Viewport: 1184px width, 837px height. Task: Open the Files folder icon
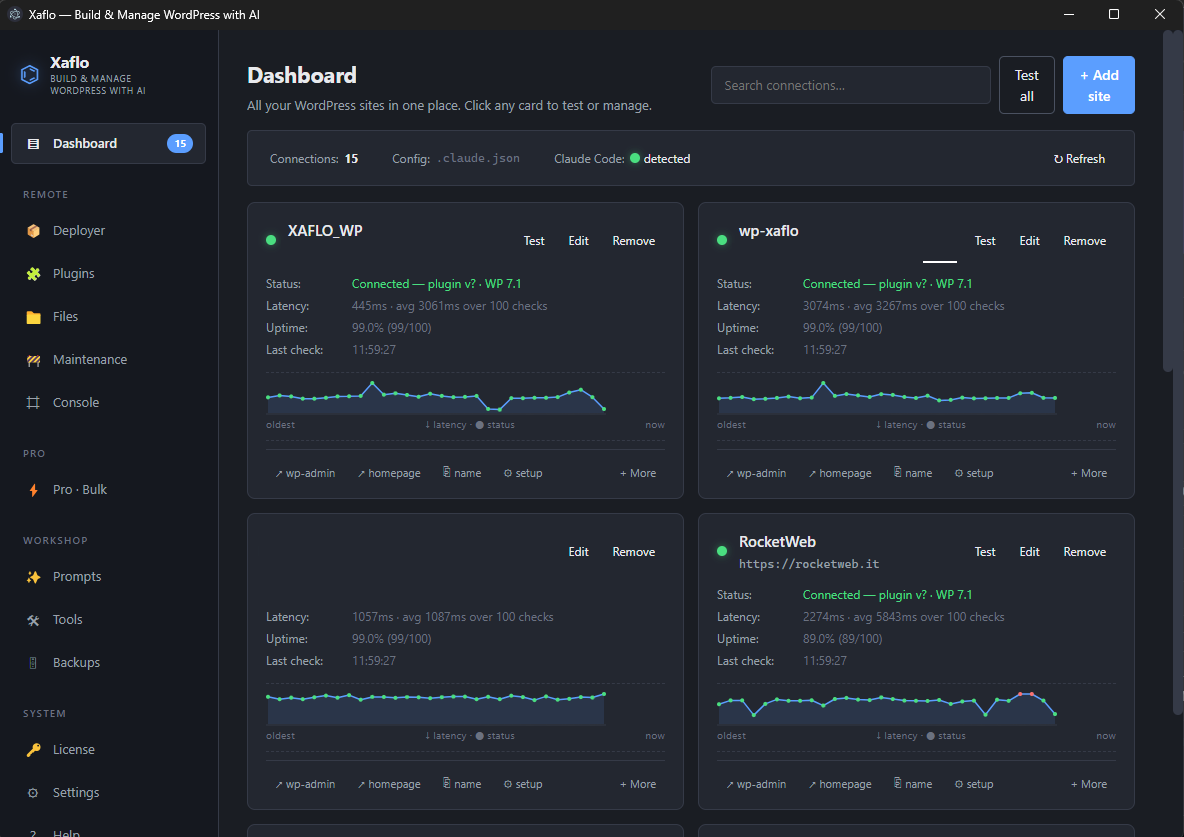33,317
